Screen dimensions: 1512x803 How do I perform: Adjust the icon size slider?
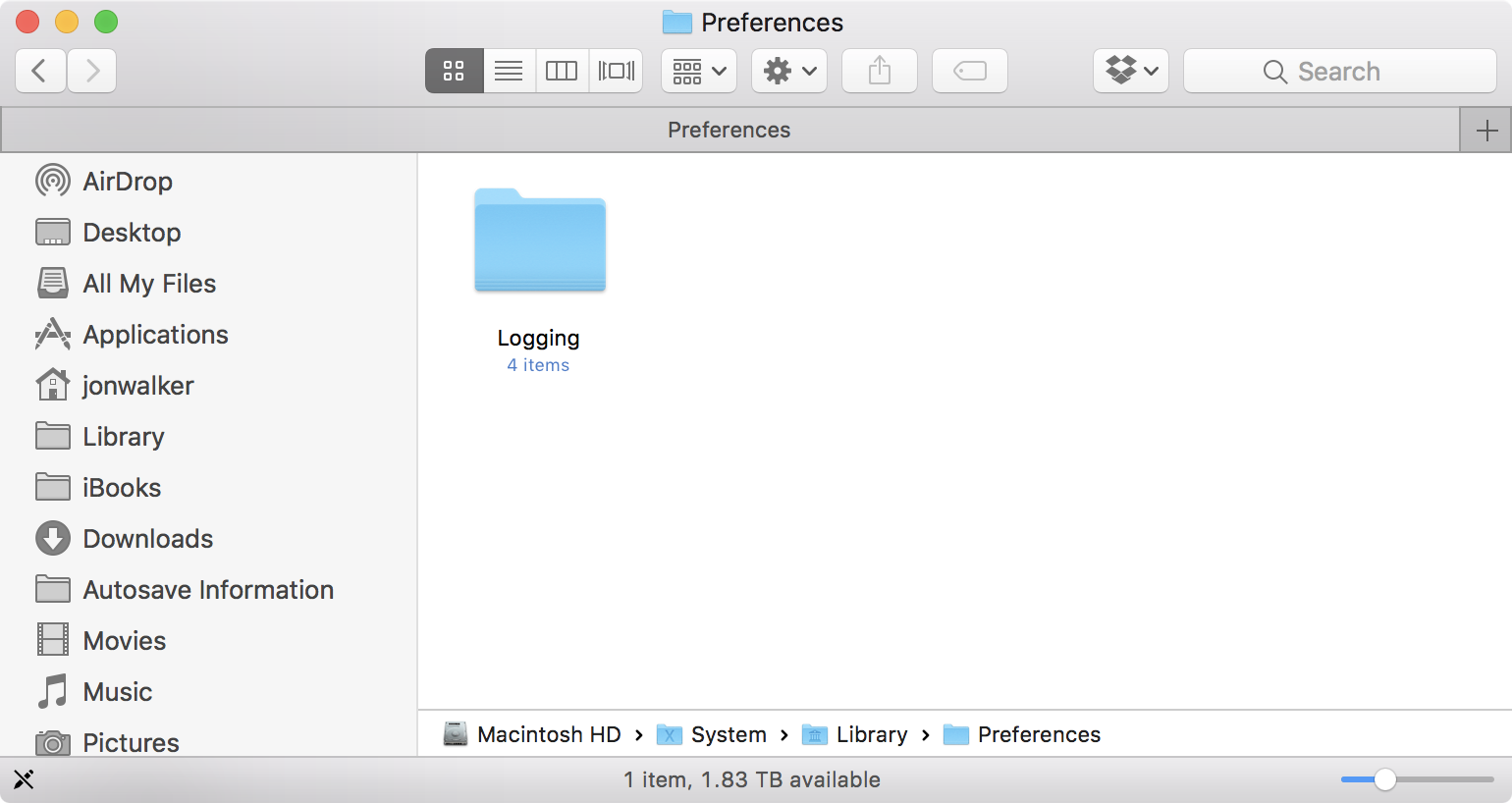pos(1384,778)
